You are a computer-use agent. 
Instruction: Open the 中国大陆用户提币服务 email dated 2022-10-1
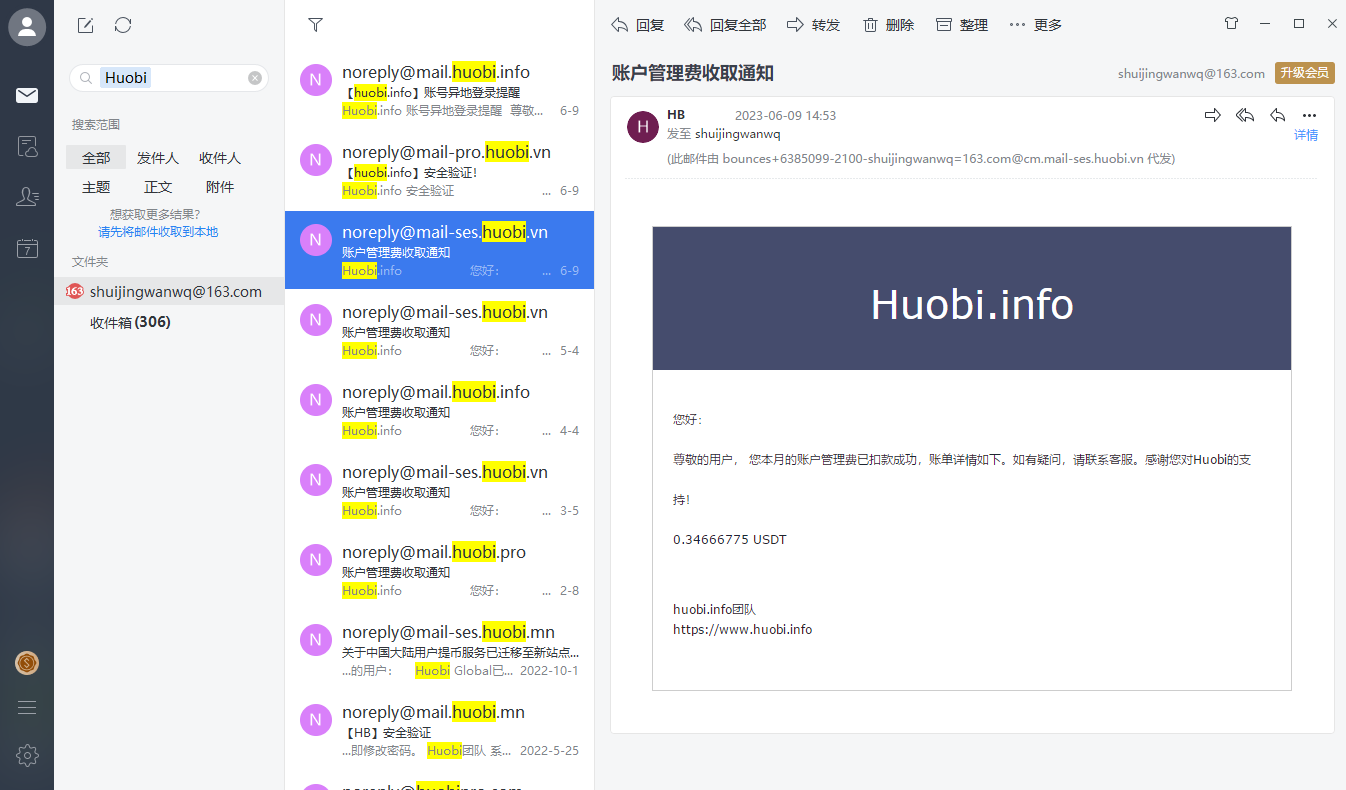point(439,651)
